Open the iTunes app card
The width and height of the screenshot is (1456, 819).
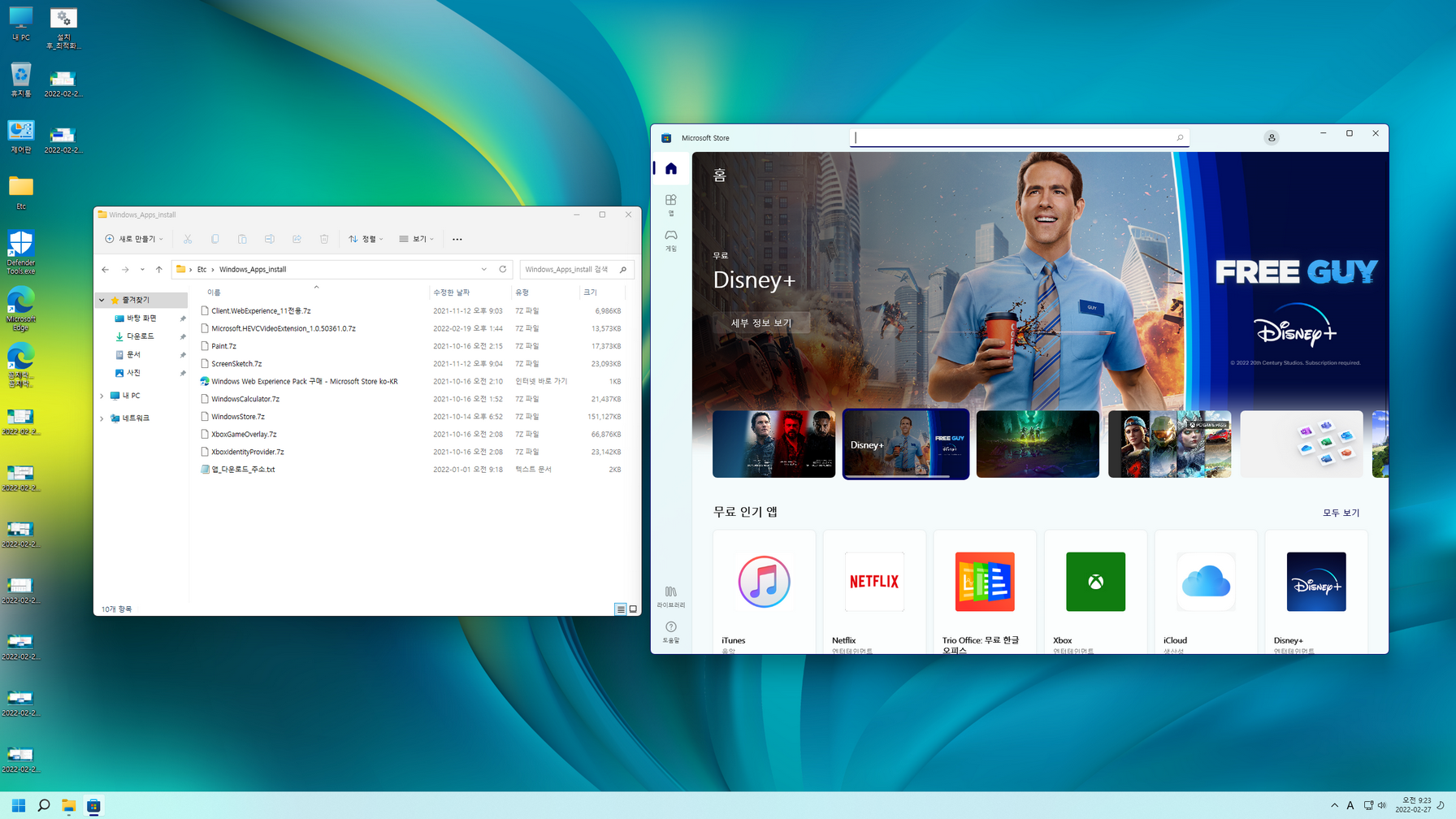pyautogui.click(x=764, y=592)
